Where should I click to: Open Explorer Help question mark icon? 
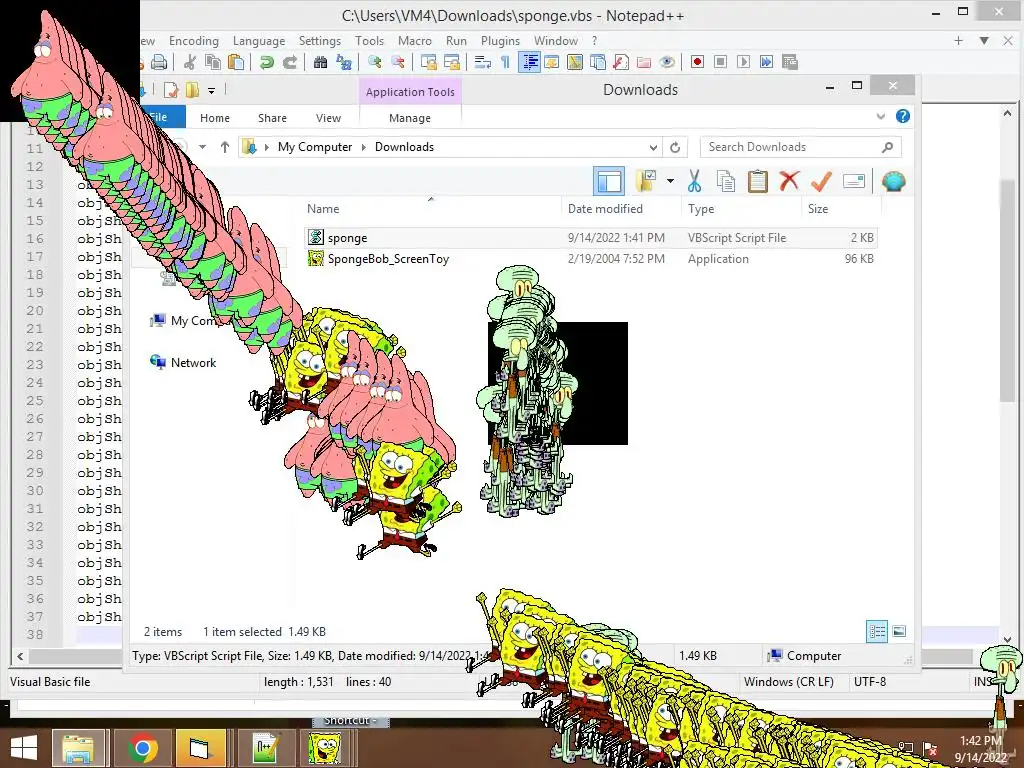(903, 116)
